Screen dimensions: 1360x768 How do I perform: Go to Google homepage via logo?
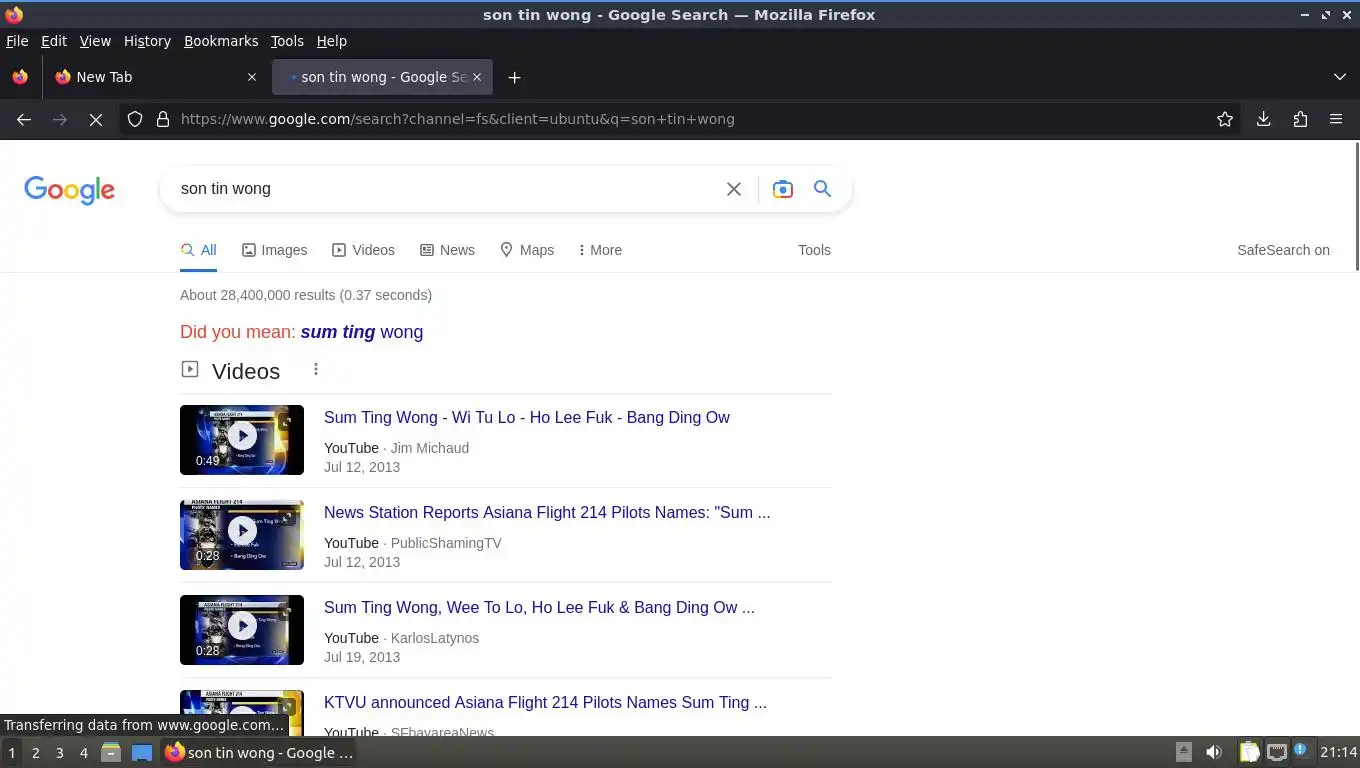(69, 190)
